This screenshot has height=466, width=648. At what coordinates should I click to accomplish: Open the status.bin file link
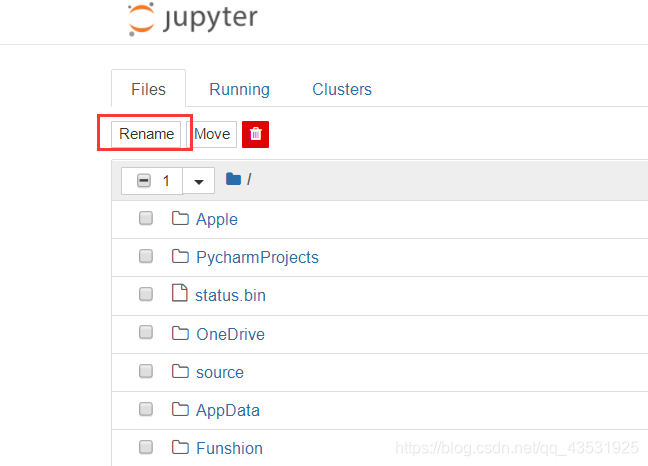tap(230, 295)
